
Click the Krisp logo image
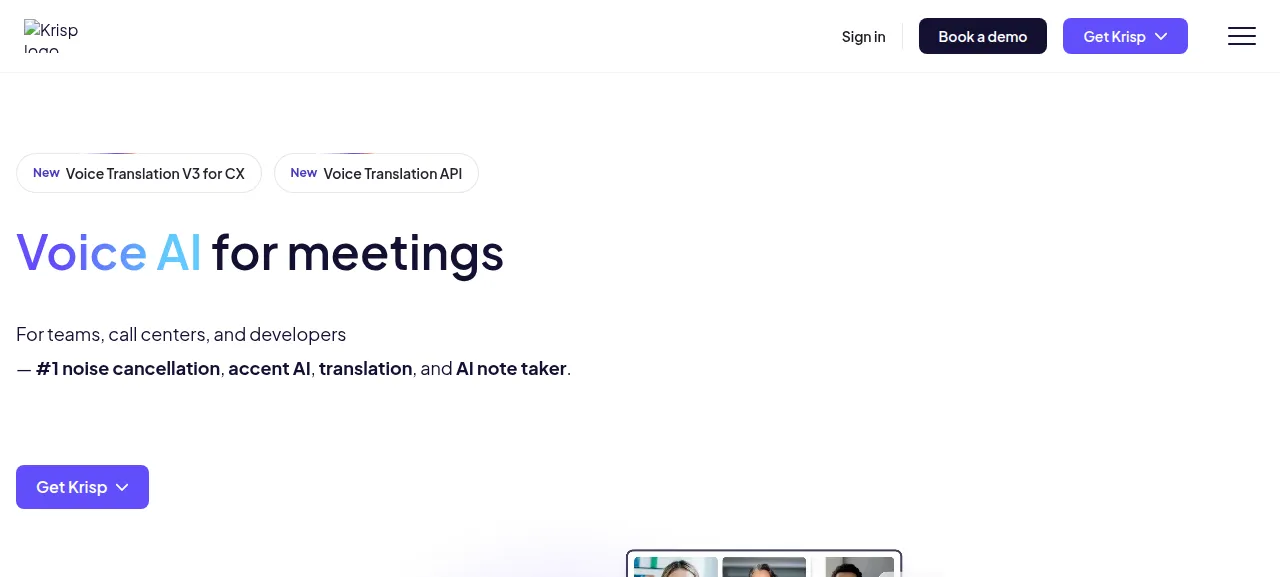point(51,36)
